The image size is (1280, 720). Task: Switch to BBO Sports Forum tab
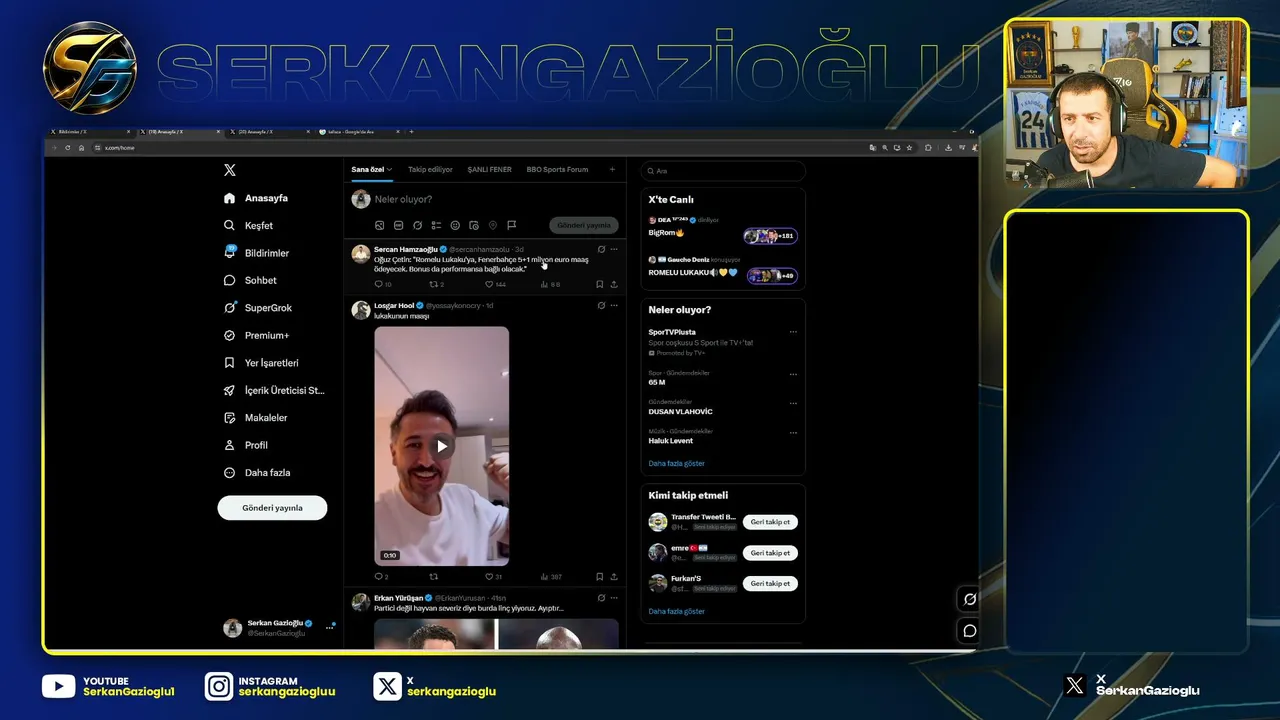coord(557,170)
